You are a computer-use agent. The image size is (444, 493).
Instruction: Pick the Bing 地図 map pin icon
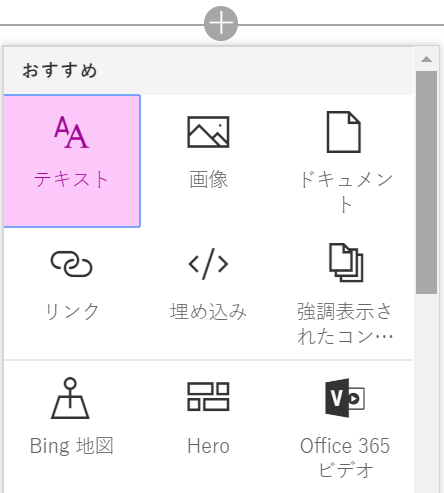[x=70, y=398]
